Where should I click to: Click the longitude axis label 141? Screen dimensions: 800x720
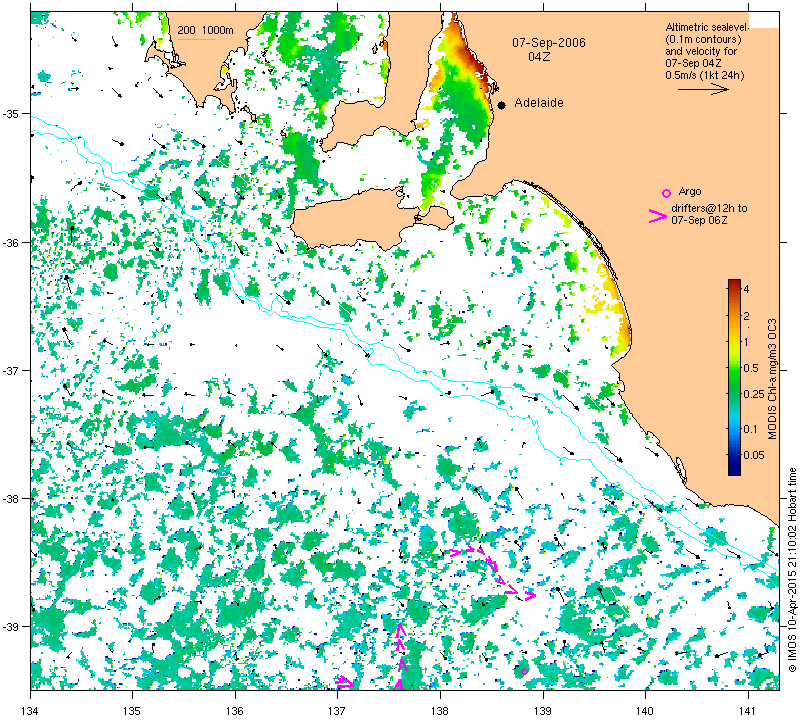pos(748,710)
